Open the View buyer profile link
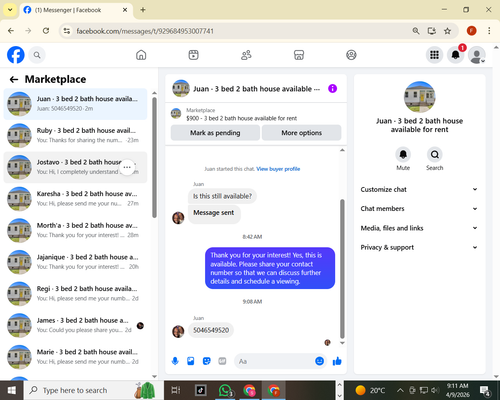 click(x=278, y=169)
